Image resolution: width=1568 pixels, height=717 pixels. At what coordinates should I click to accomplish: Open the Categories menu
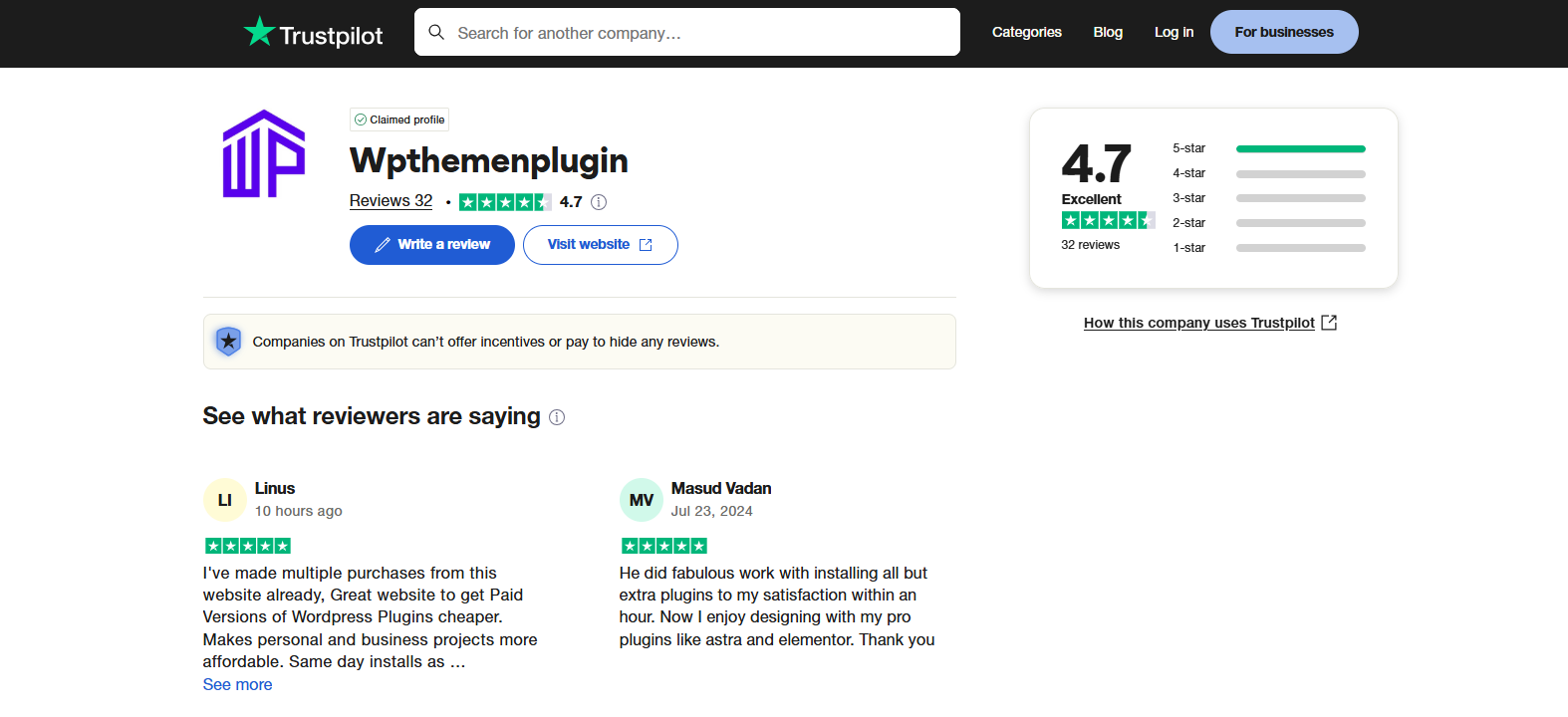point(1027,32)
